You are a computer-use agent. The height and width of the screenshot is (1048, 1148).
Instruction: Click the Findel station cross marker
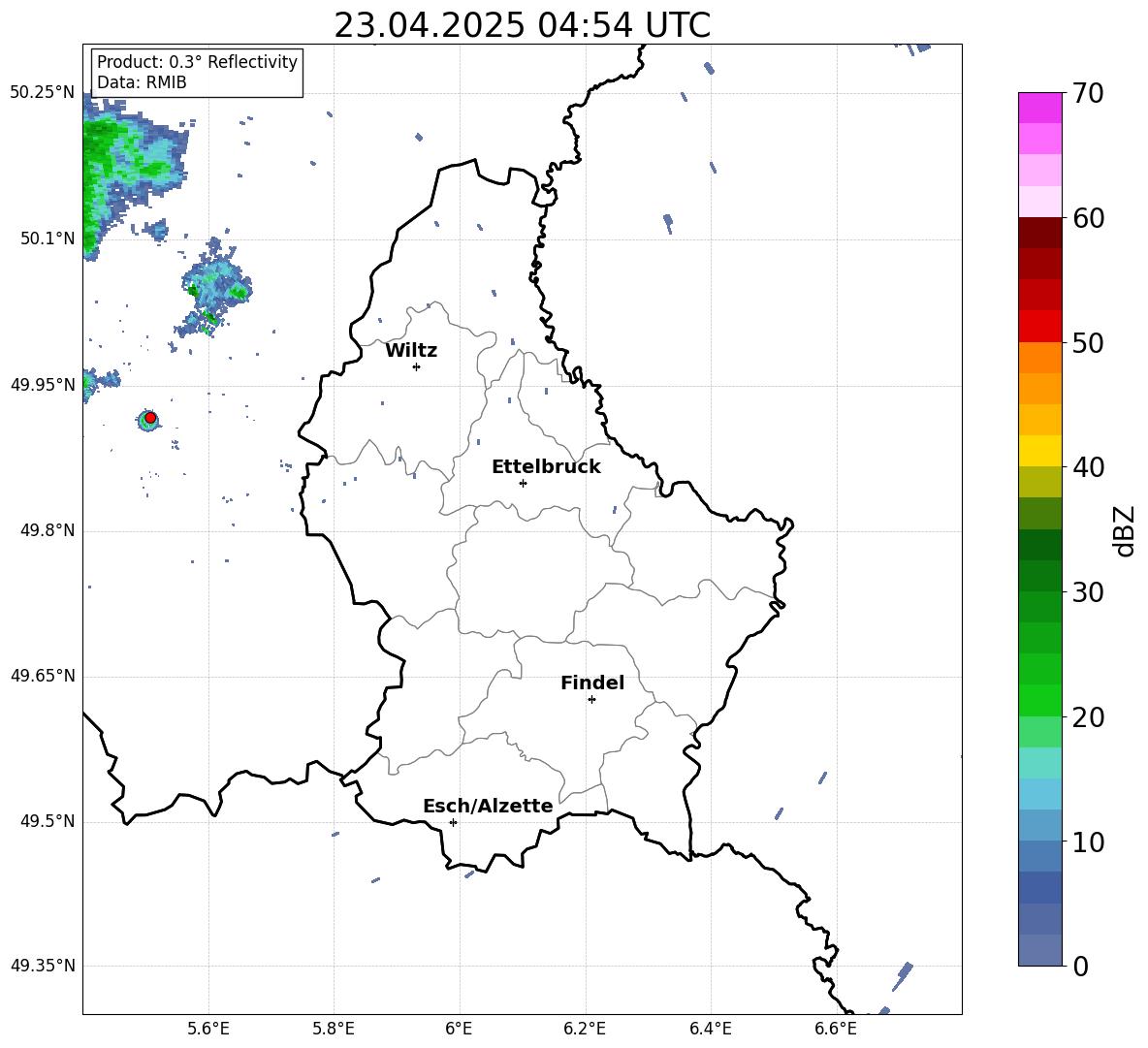[591, 700]
